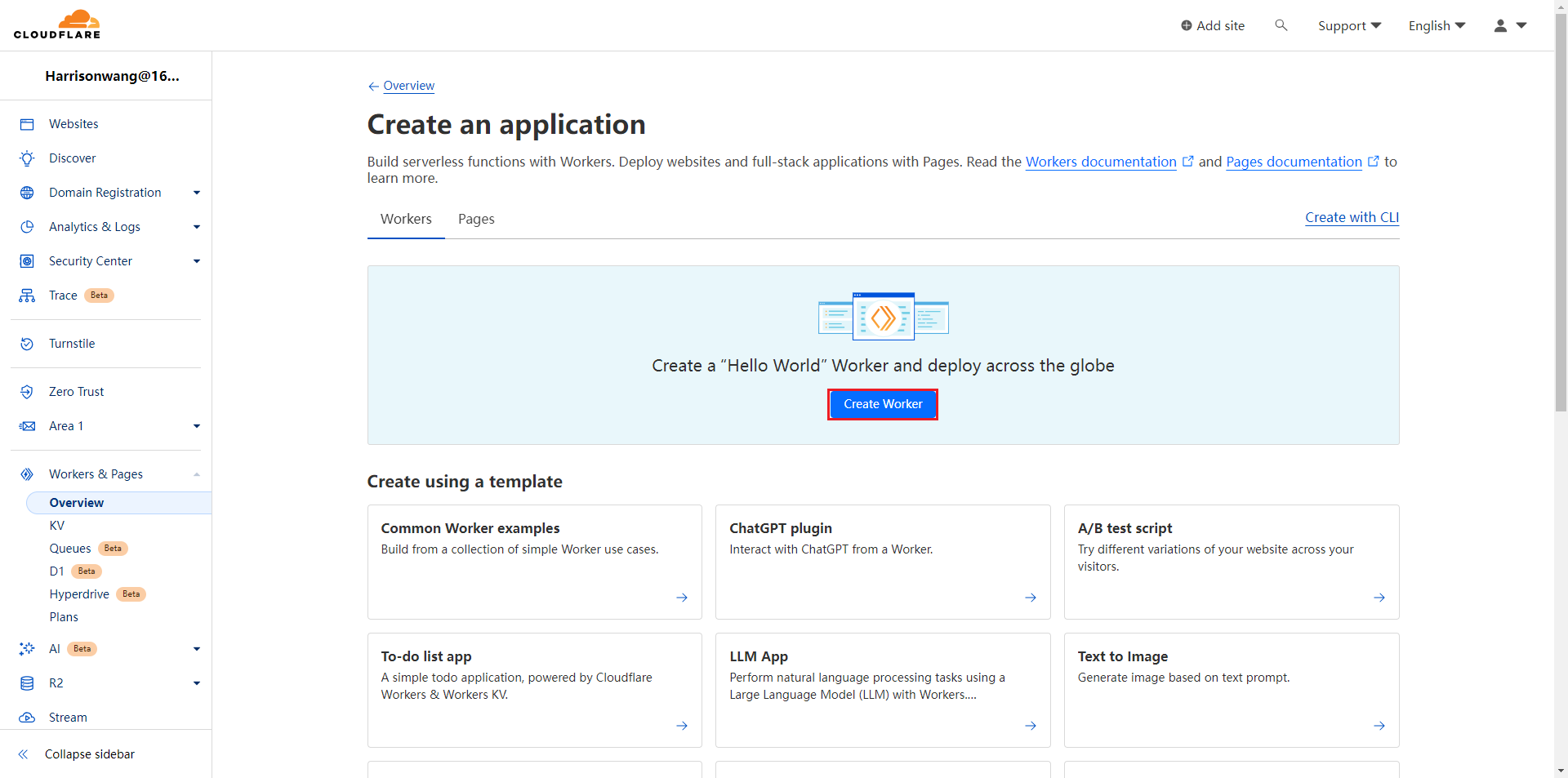The height and width of the screenshot is (778, 1568).
Task: Switch to the Pages tab
Action: coord(476,219)
